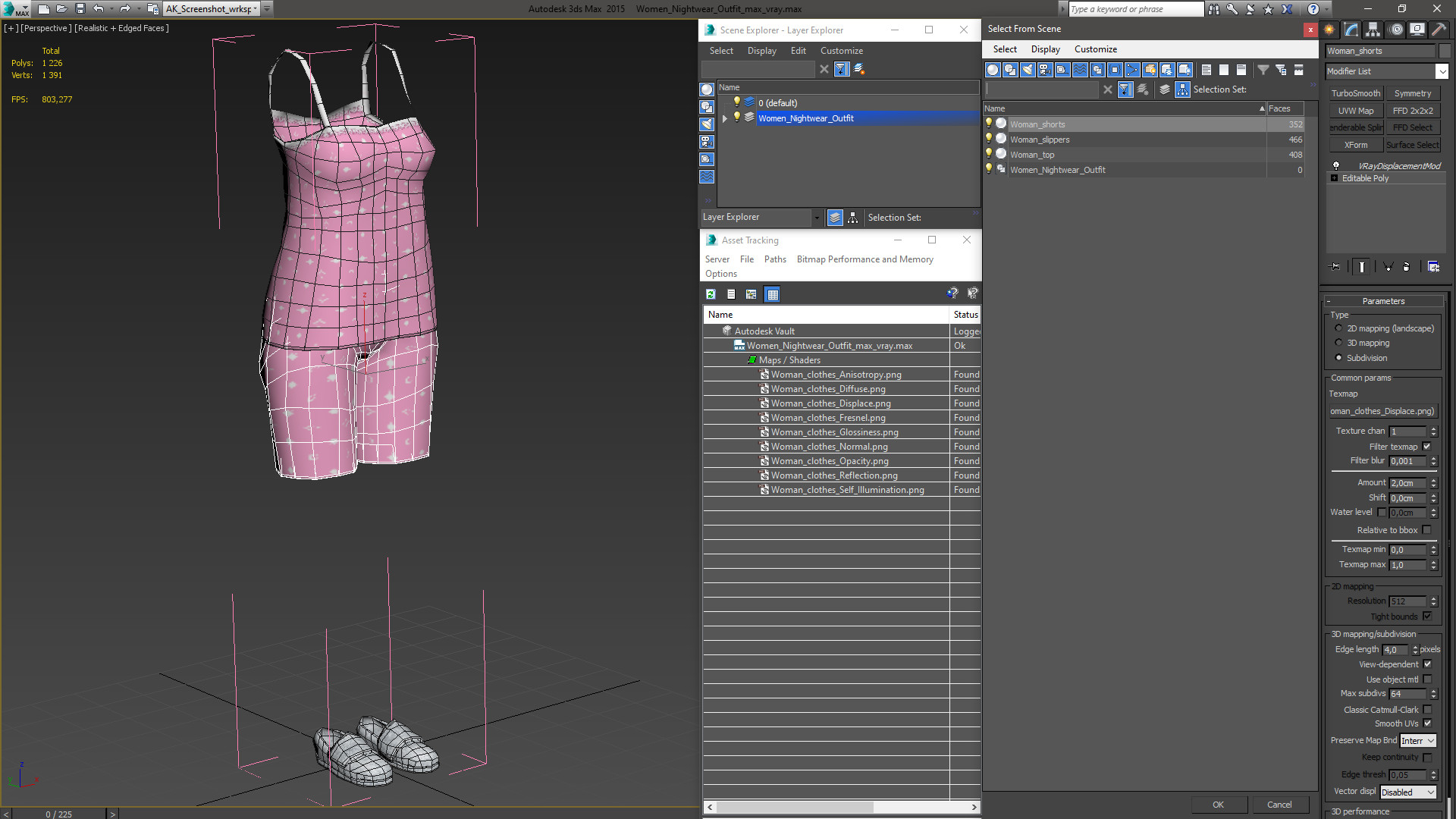
Task: Toggle display of space warps filter
Action: [x=1080, y=70]
